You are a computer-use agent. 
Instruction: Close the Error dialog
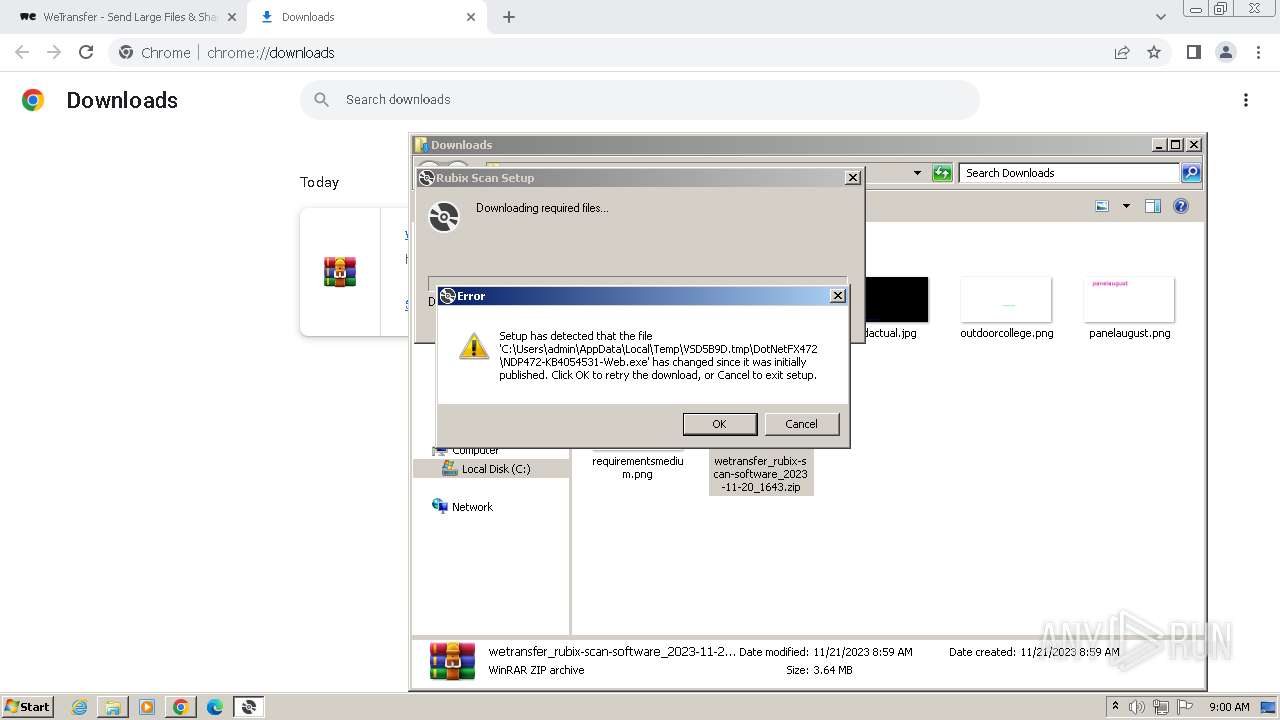(x=838, y=296)
